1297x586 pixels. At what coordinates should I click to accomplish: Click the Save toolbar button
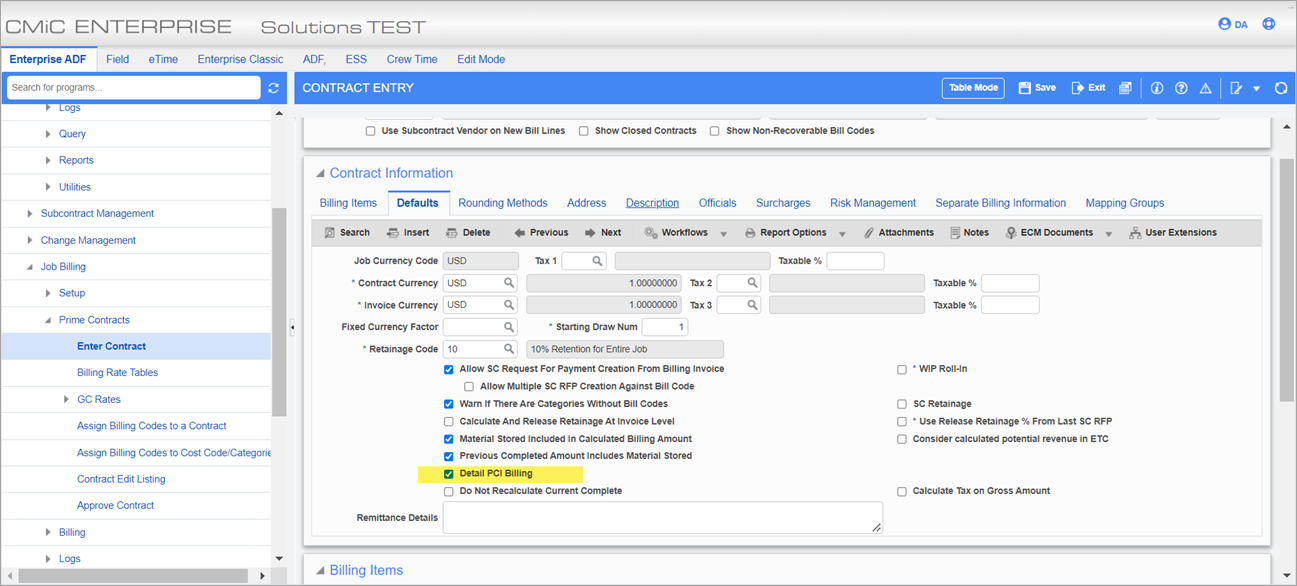(1037, 88)
